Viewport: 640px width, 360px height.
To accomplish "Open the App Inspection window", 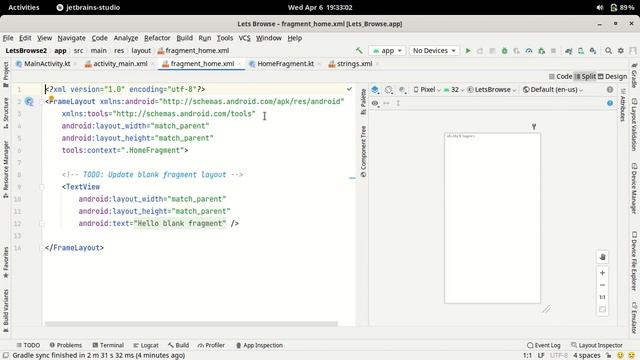I will [260, 345].
